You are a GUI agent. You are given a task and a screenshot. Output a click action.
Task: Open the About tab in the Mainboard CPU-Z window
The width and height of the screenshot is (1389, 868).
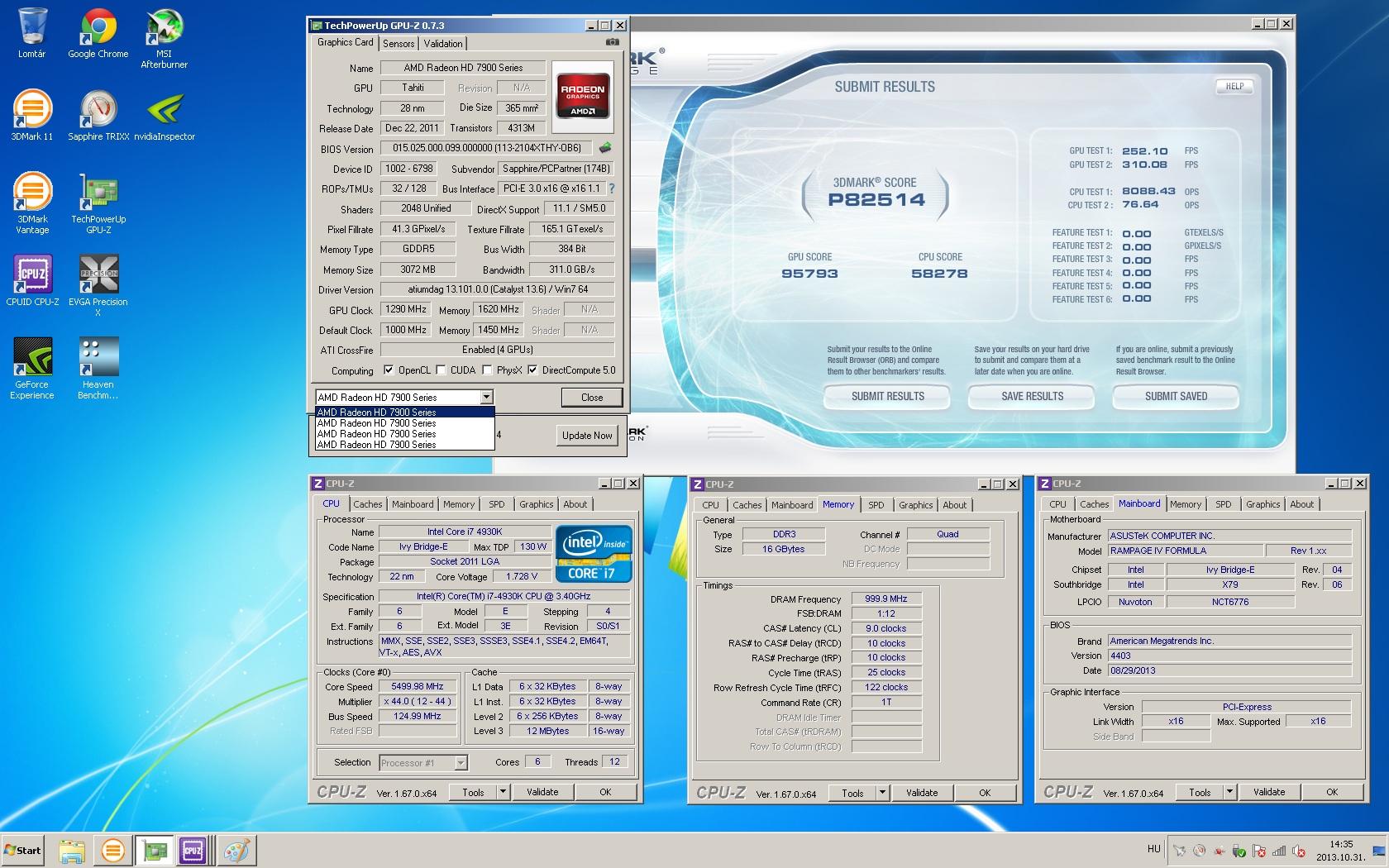tap(1302, 504)
